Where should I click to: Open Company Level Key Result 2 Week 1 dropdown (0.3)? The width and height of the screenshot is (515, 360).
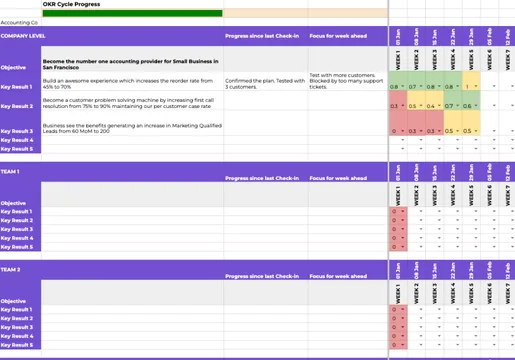point(403,106)
